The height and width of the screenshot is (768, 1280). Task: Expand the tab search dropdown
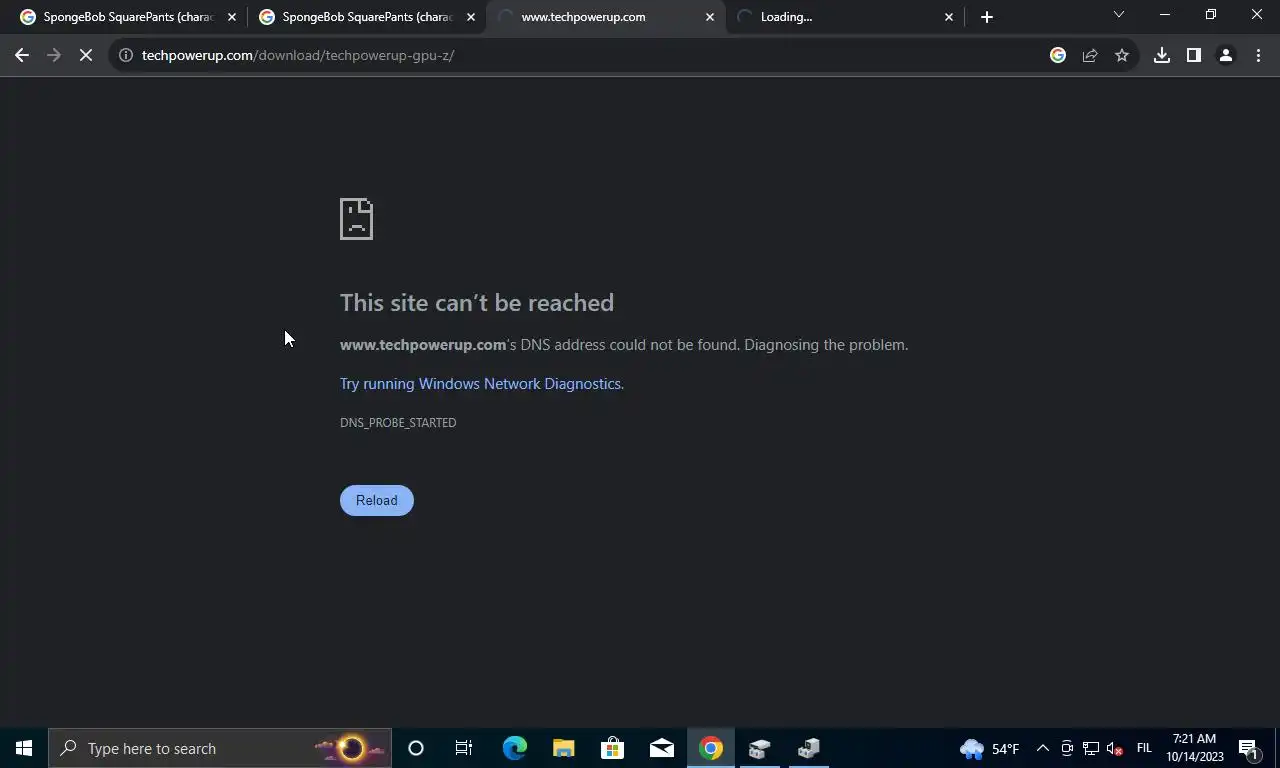(1119, 15)
